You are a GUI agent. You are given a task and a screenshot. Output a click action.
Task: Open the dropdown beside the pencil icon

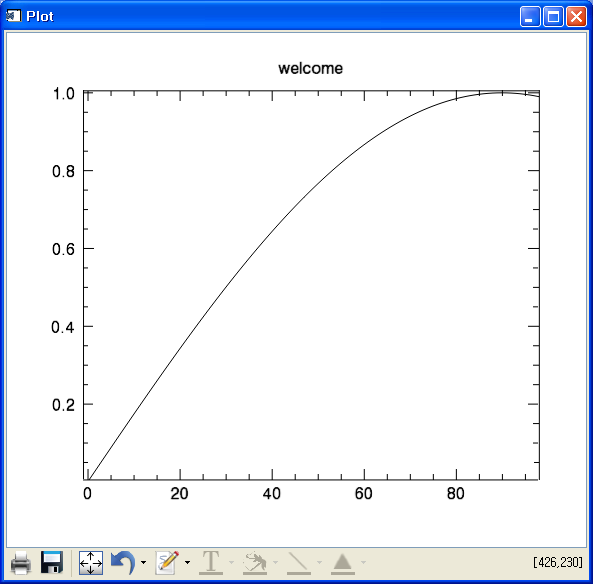(188, 562)
